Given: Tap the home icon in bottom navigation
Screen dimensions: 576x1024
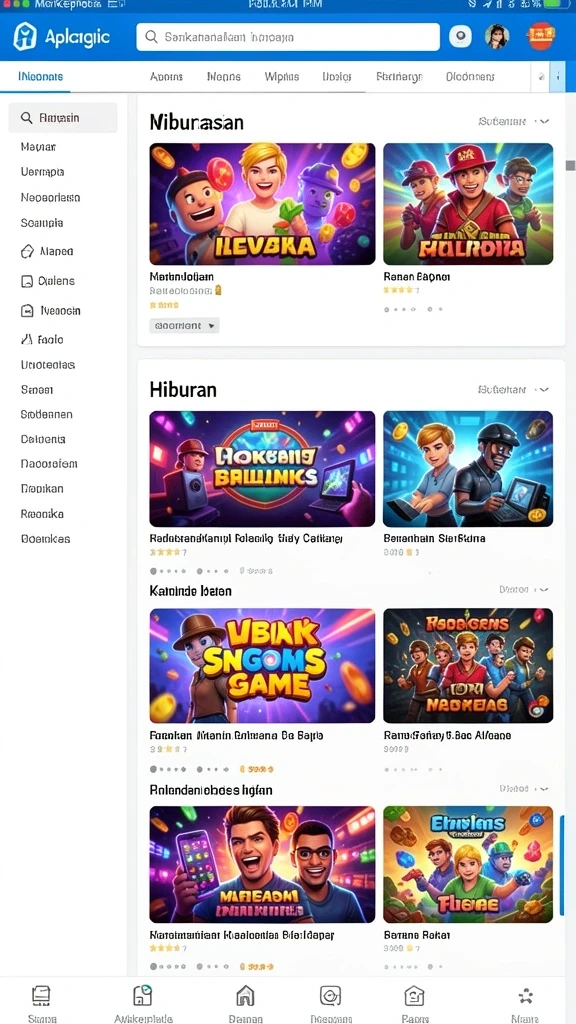Looking at the screenshot, I should point(245,995).
